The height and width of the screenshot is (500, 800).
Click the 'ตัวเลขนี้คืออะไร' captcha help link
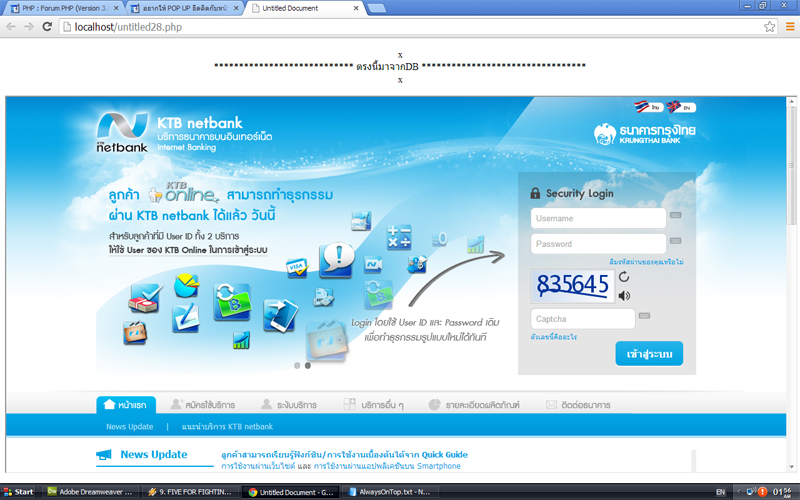[554, 337]
